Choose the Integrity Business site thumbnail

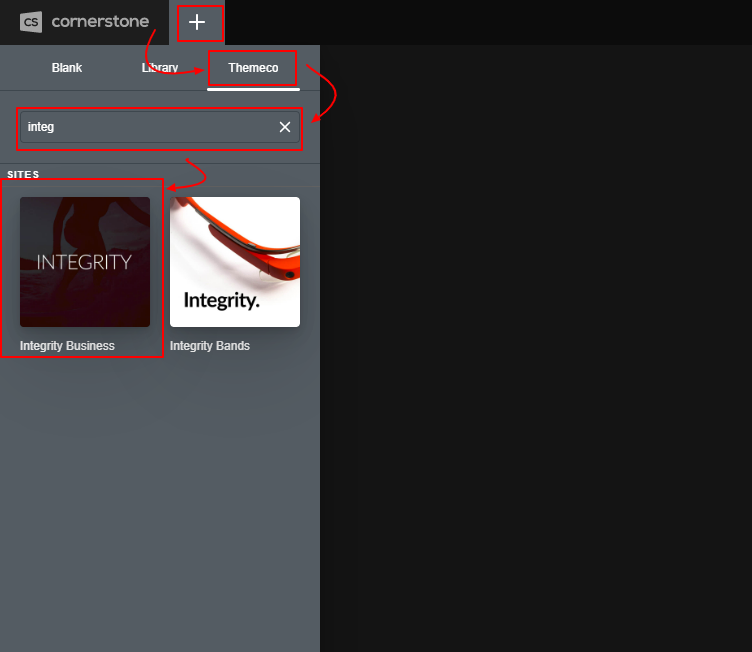click(x=85, y=262)
